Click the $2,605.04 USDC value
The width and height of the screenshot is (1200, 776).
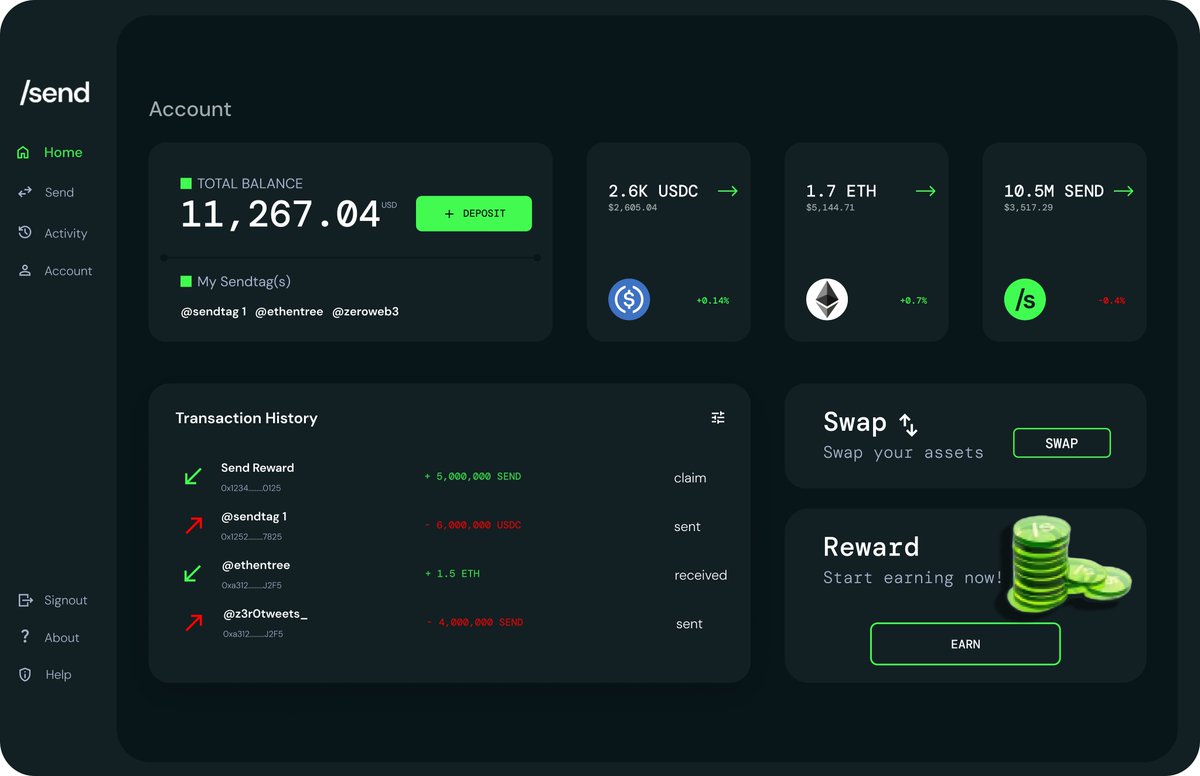[632, 208]
